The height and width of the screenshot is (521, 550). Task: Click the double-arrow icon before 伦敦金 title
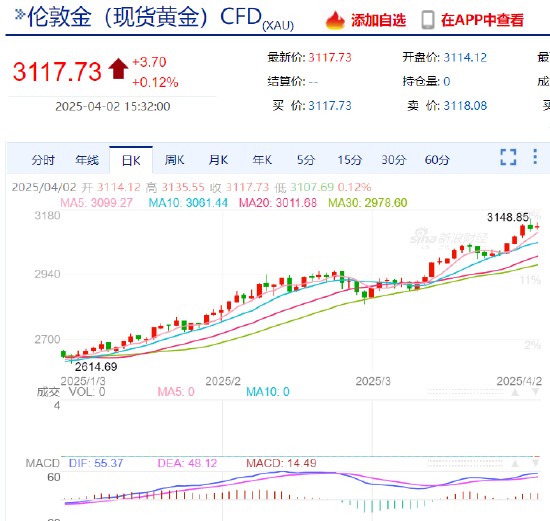click(20, 14)
